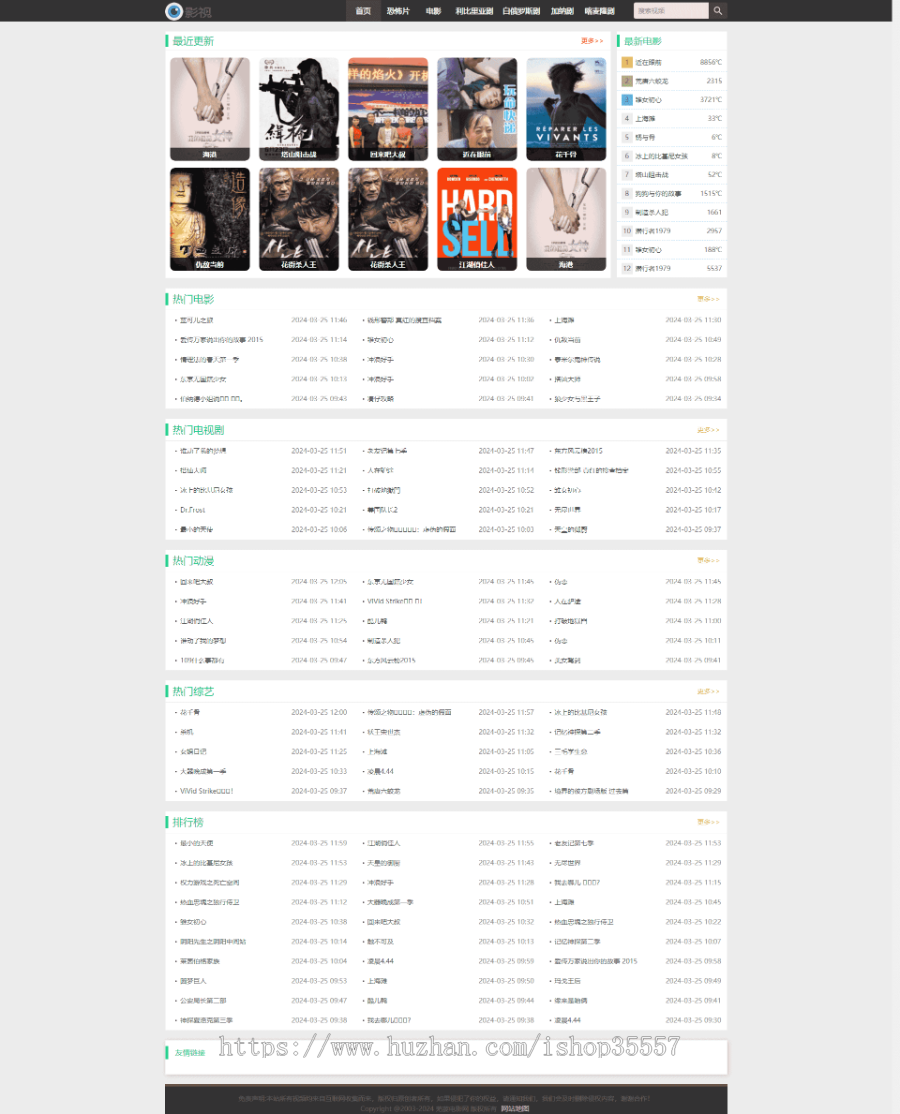This screenshot has height=1114, width=900.
Task: Open 神探夏洛克第三季 in 排行榜 list
Action: coord(206,1020)
